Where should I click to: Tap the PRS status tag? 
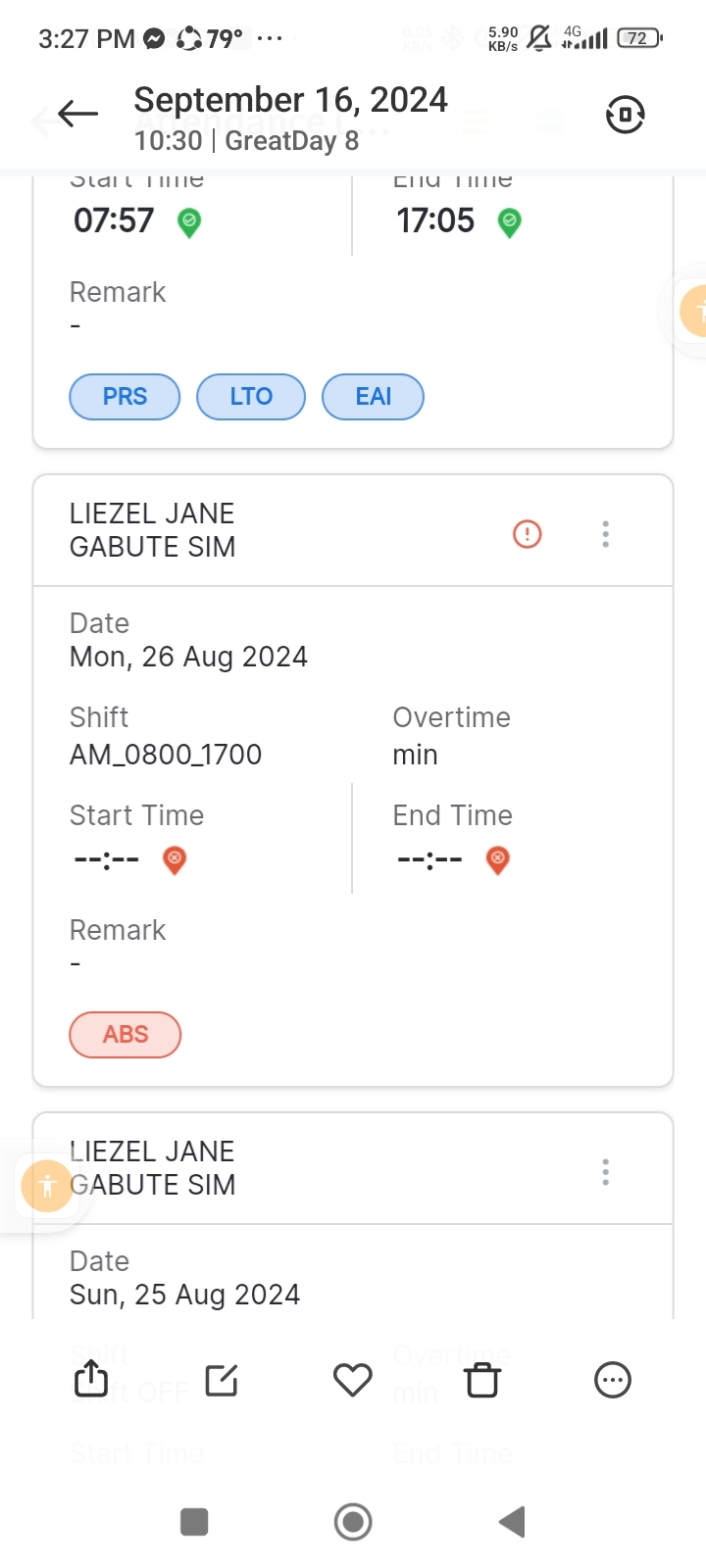[x=125, y=397]
